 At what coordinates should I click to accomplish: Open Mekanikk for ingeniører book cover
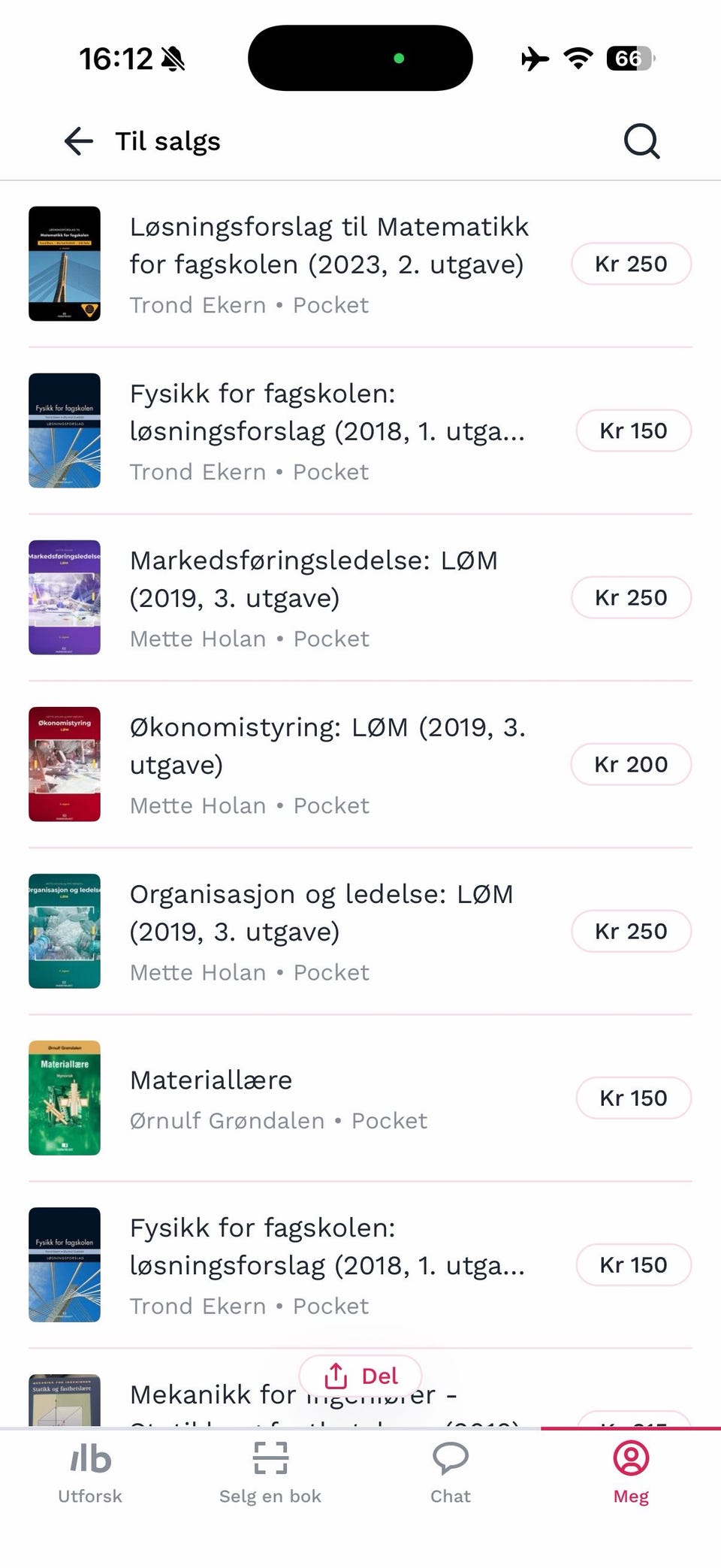click(65, 1400)
